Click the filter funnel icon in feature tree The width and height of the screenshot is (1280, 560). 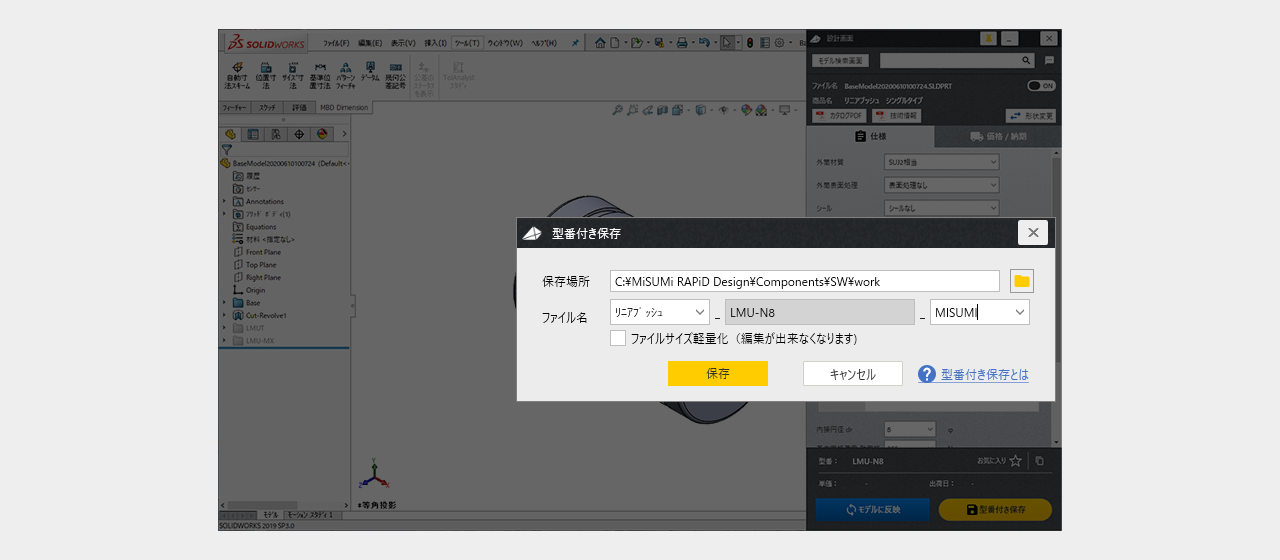coord(227,149)
